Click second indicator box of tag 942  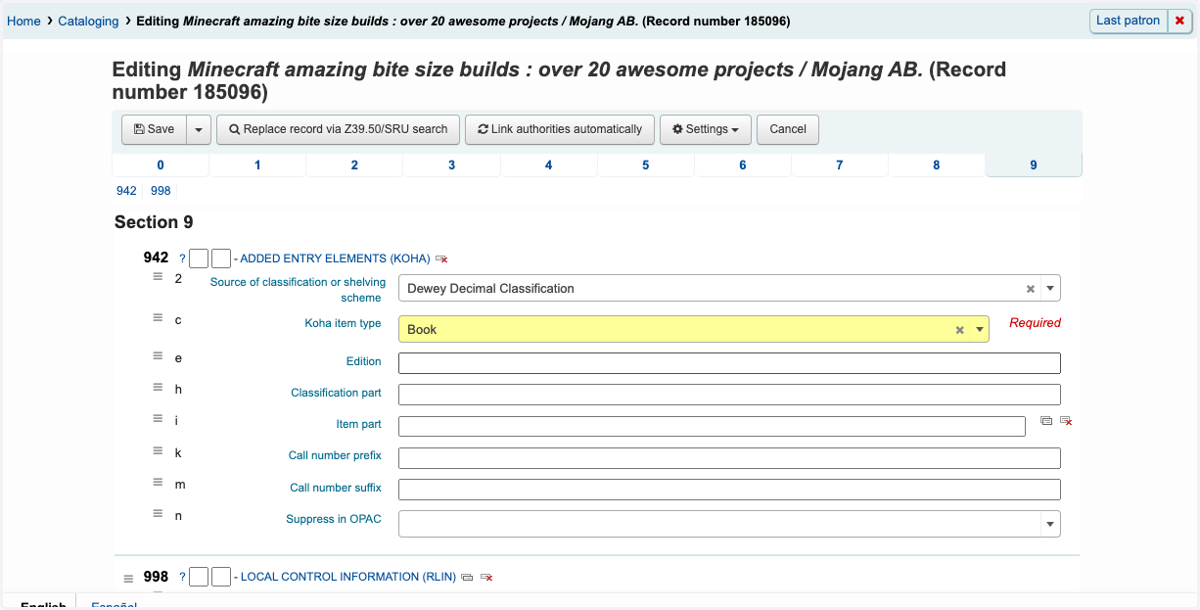coord(221,259)
